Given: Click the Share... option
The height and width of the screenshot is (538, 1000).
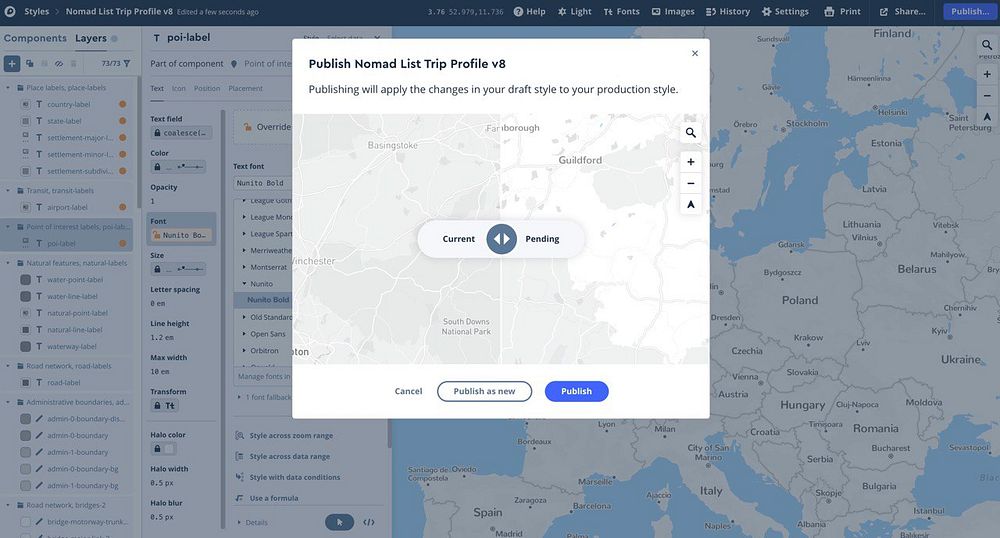Looking at the screenshot, I should pyautogui.click(x=902, y=11).
